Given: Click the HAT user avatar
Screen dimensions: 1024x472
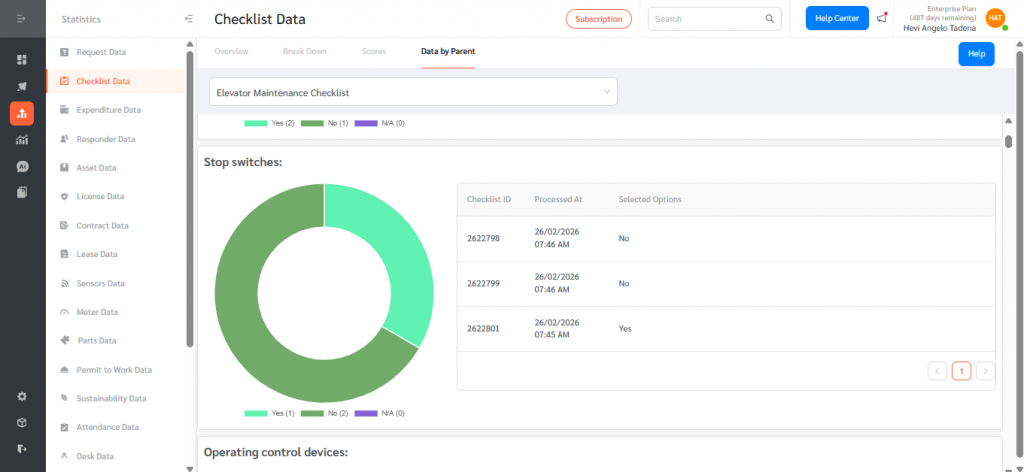Looking at the screenshot, I should click(995, 18).
